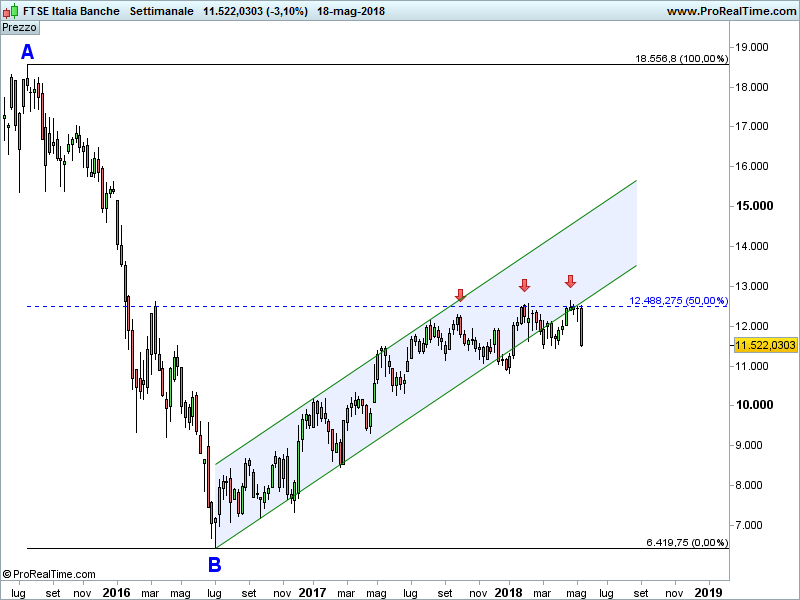Click the 2018 year label on the time axis

coord(509,592)
